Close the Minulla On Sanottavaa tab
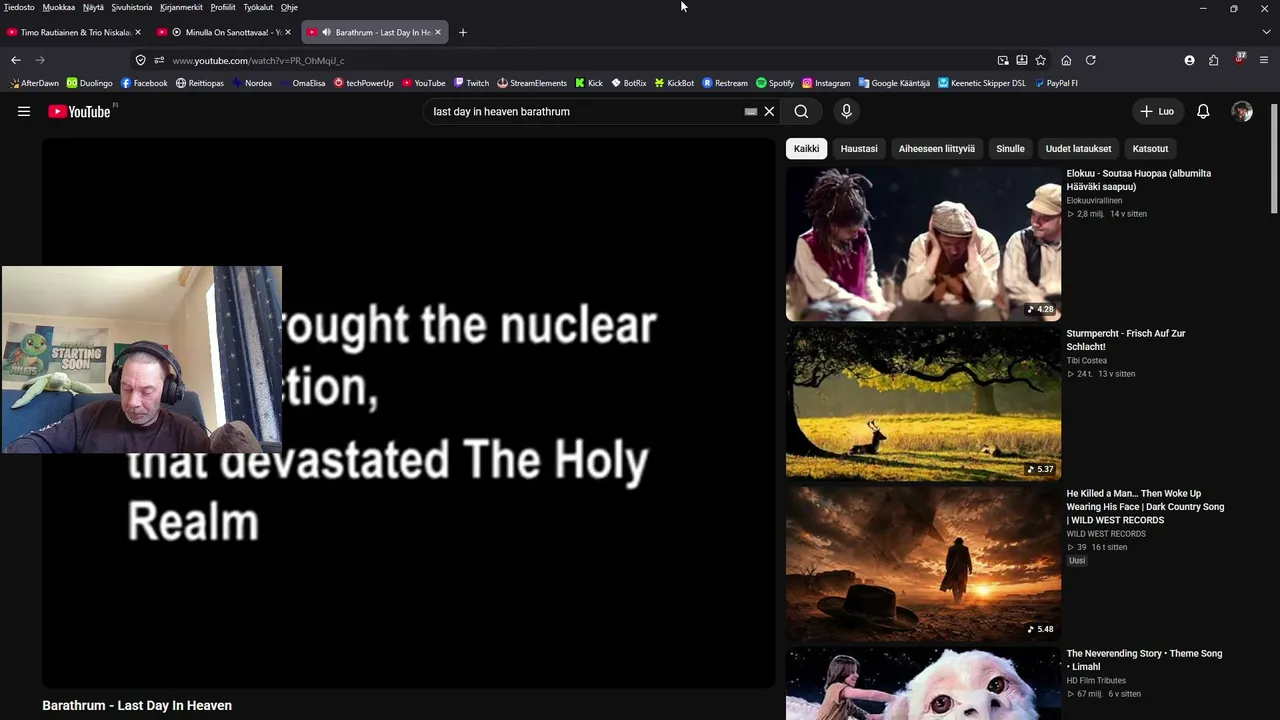 tap(288, 32)
